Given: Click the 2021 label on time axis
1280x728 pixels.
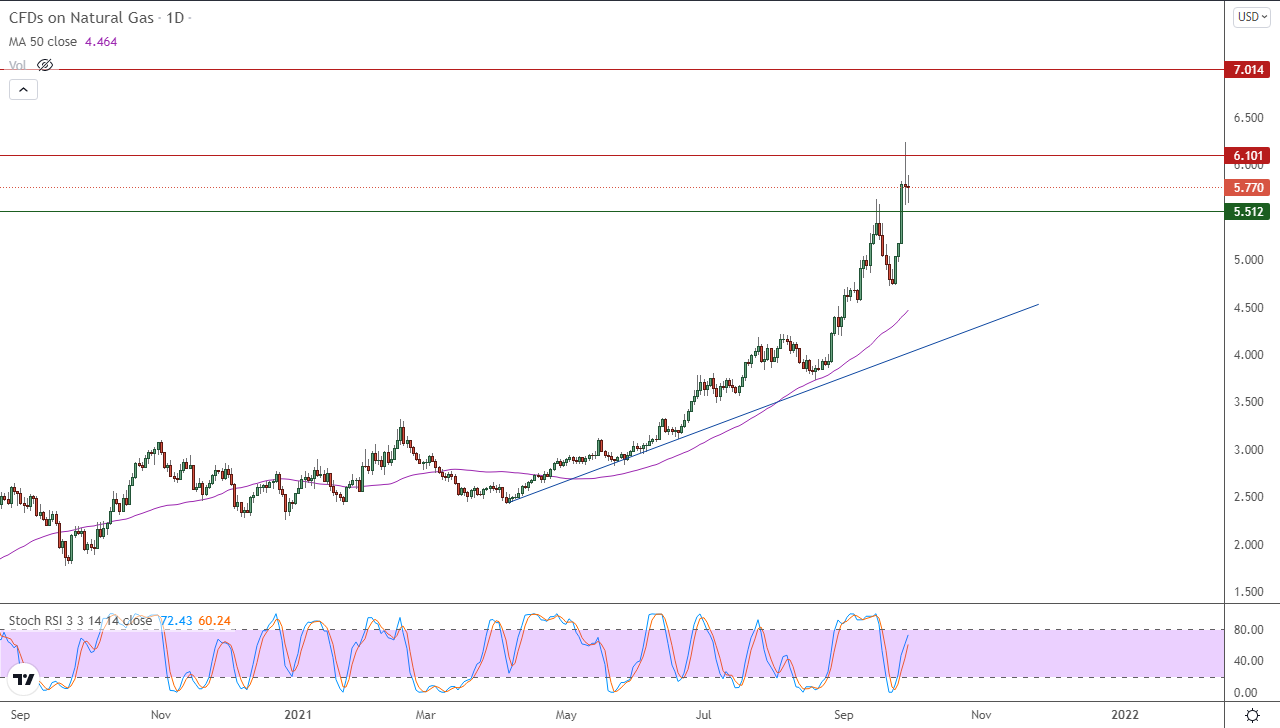Looking at the screenshot, I should [x=300, y=715].
